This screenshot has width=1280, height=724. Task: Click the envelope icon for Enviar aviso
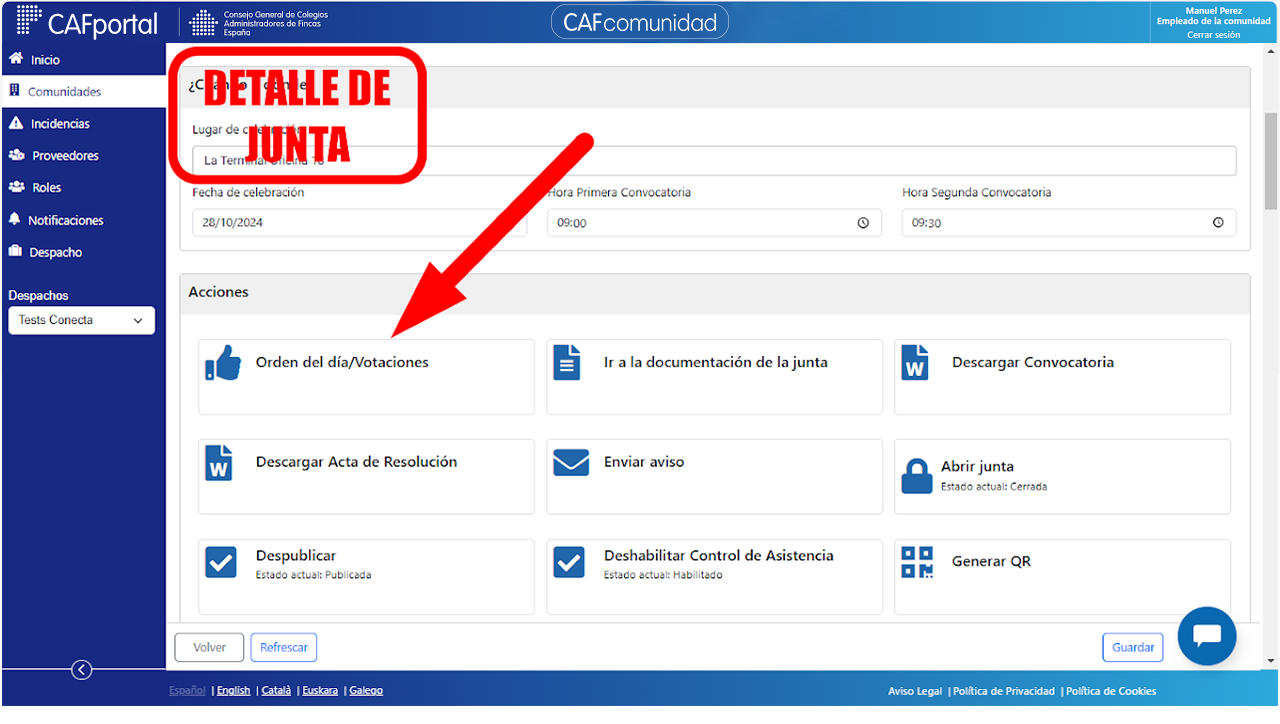tap(571, 462)
